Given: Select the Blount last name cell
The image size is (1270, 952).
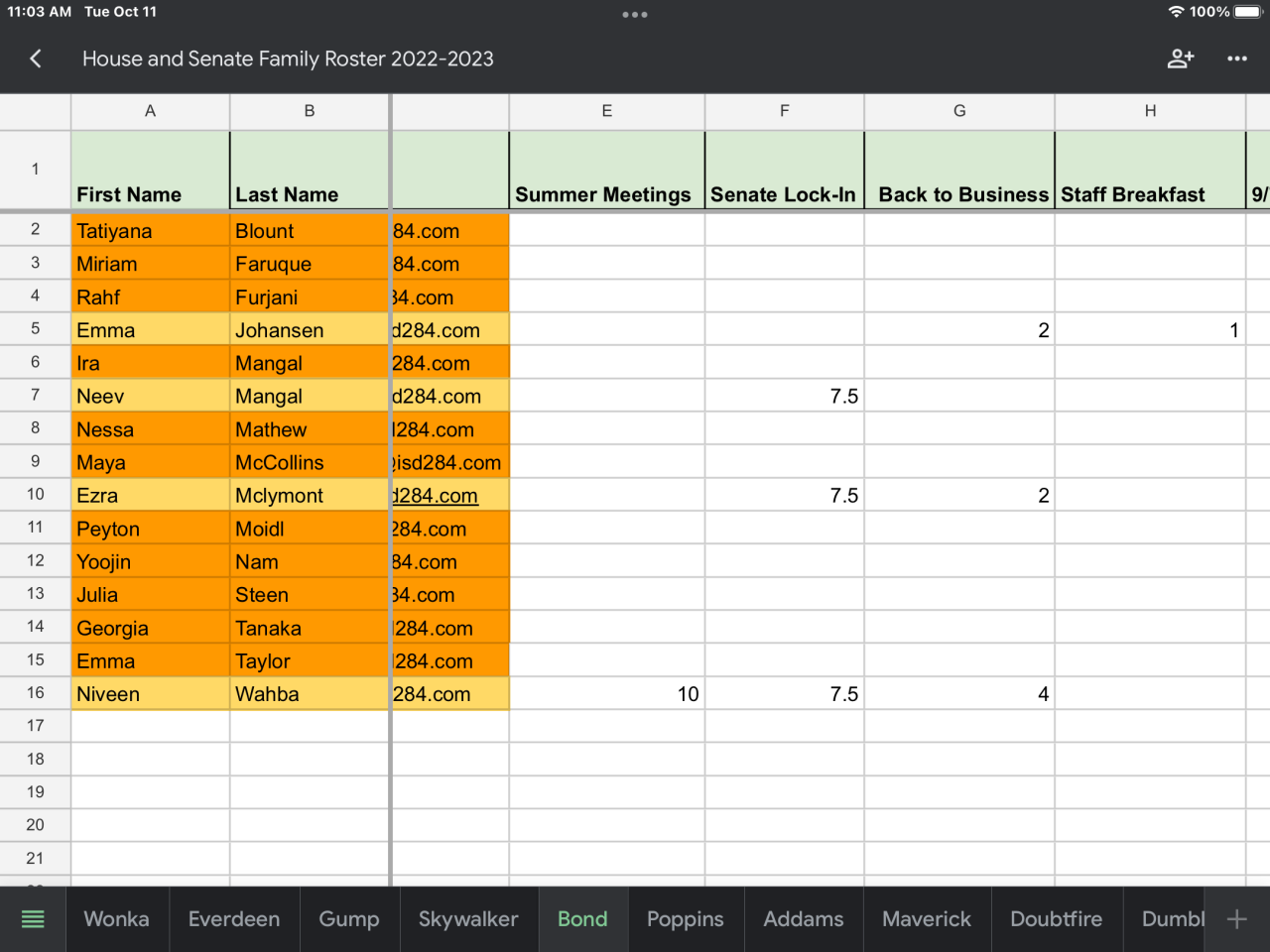Looking at the screenshot, I should click(x=310, y=231).
